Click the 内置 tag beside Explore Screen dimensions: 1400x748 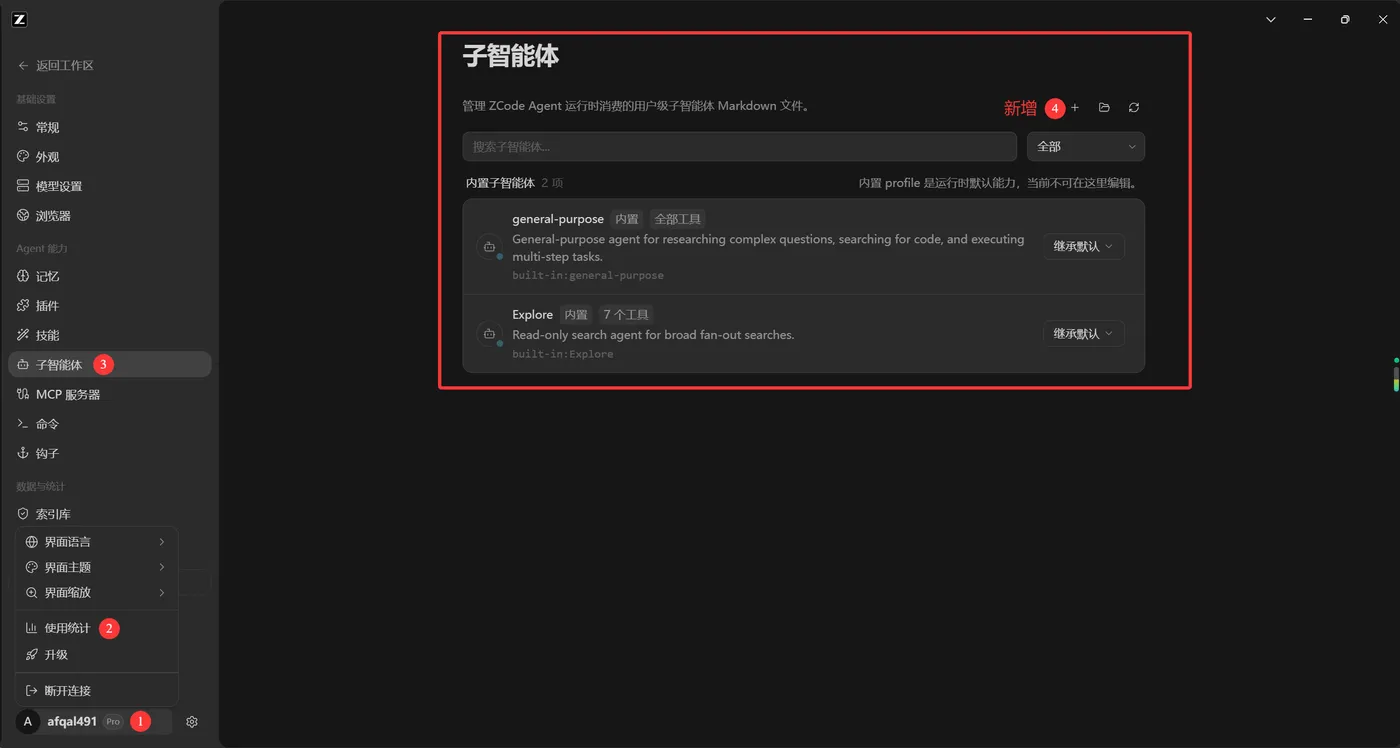pyautogui.click(x=576, y=315)
